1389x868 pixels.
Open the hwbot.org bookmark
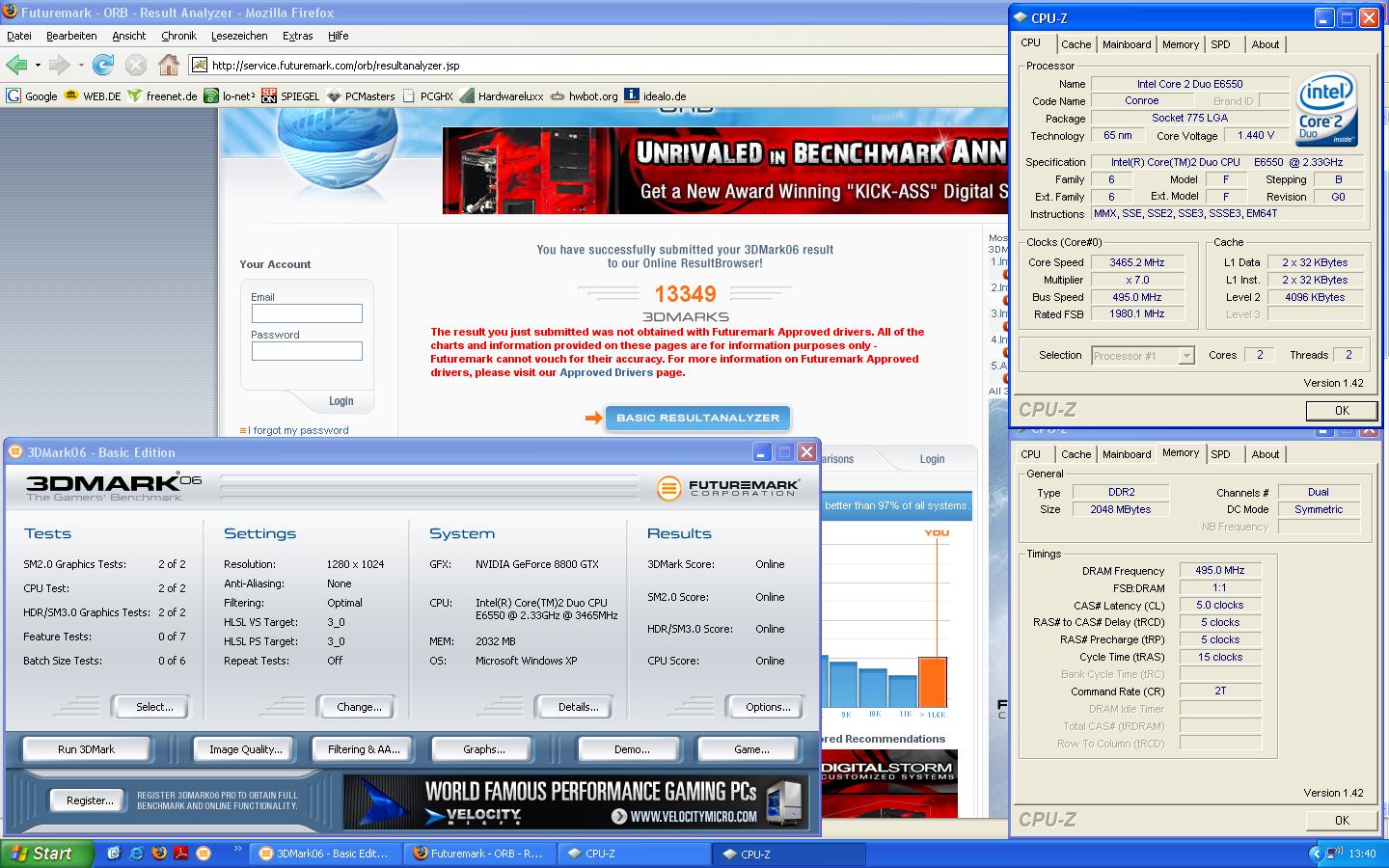(x=584, y=95)
